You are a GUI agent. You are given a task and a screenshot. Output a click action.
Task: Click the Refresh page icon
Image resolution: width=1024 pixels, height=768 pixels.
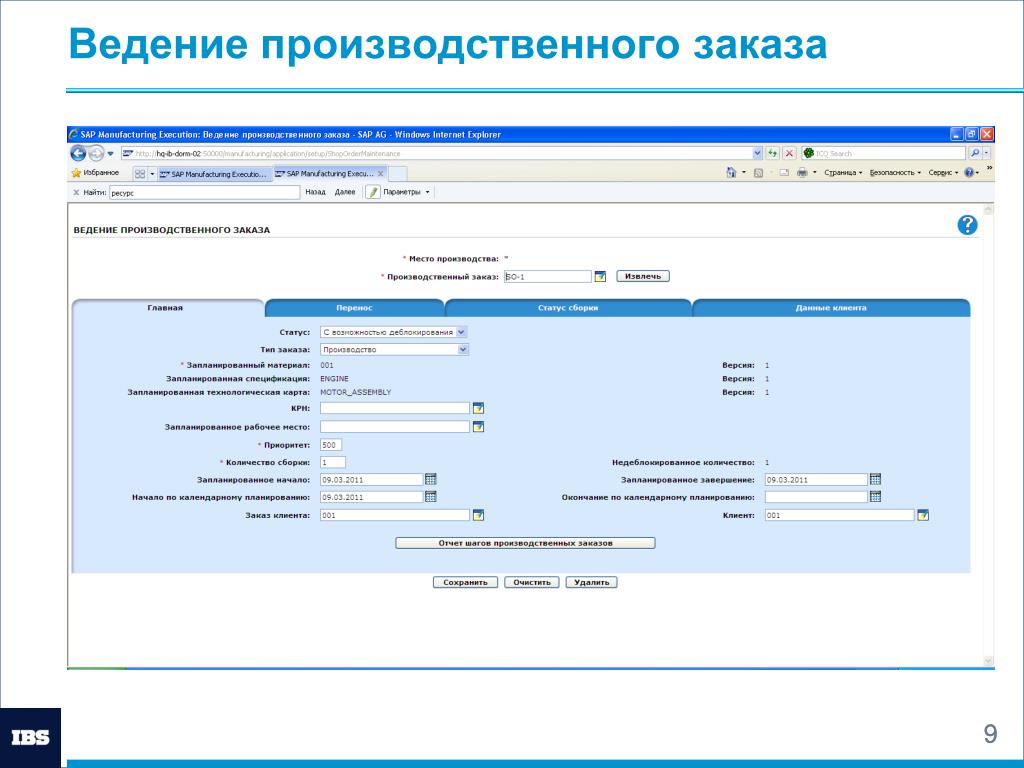coord(773,153)
